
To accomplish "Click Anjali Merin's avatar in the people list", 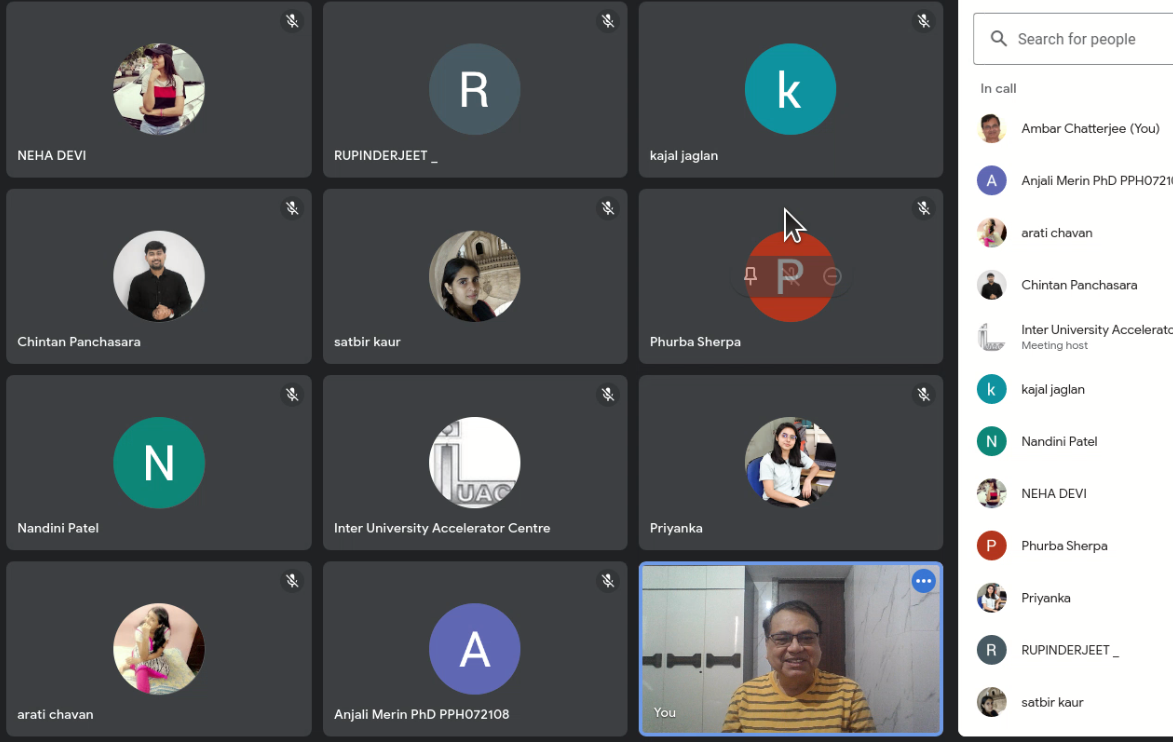I will click(991, 181).
